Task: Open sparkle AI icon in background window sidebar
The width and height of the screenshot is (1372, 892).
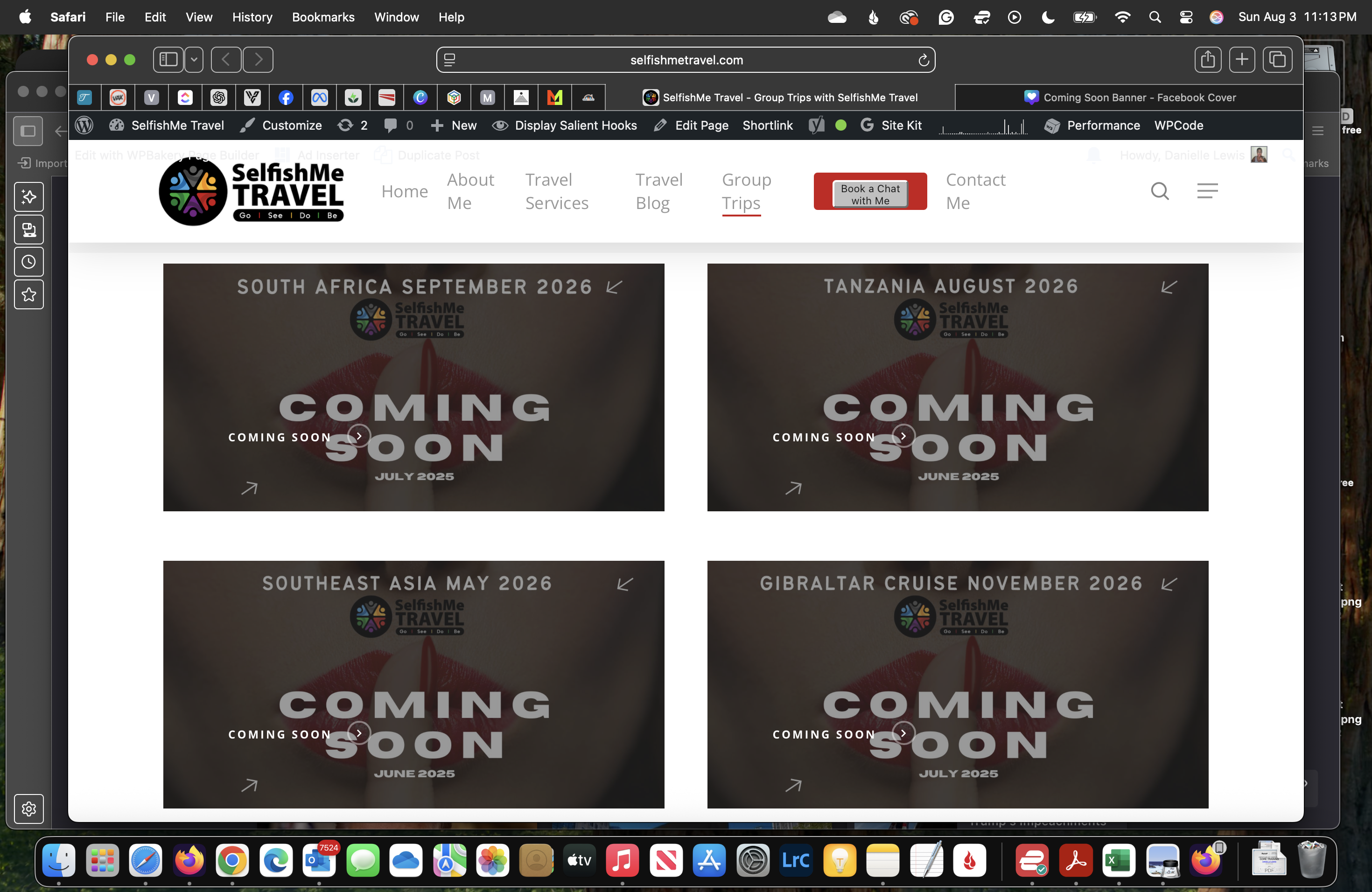Action: click(29, 197)
